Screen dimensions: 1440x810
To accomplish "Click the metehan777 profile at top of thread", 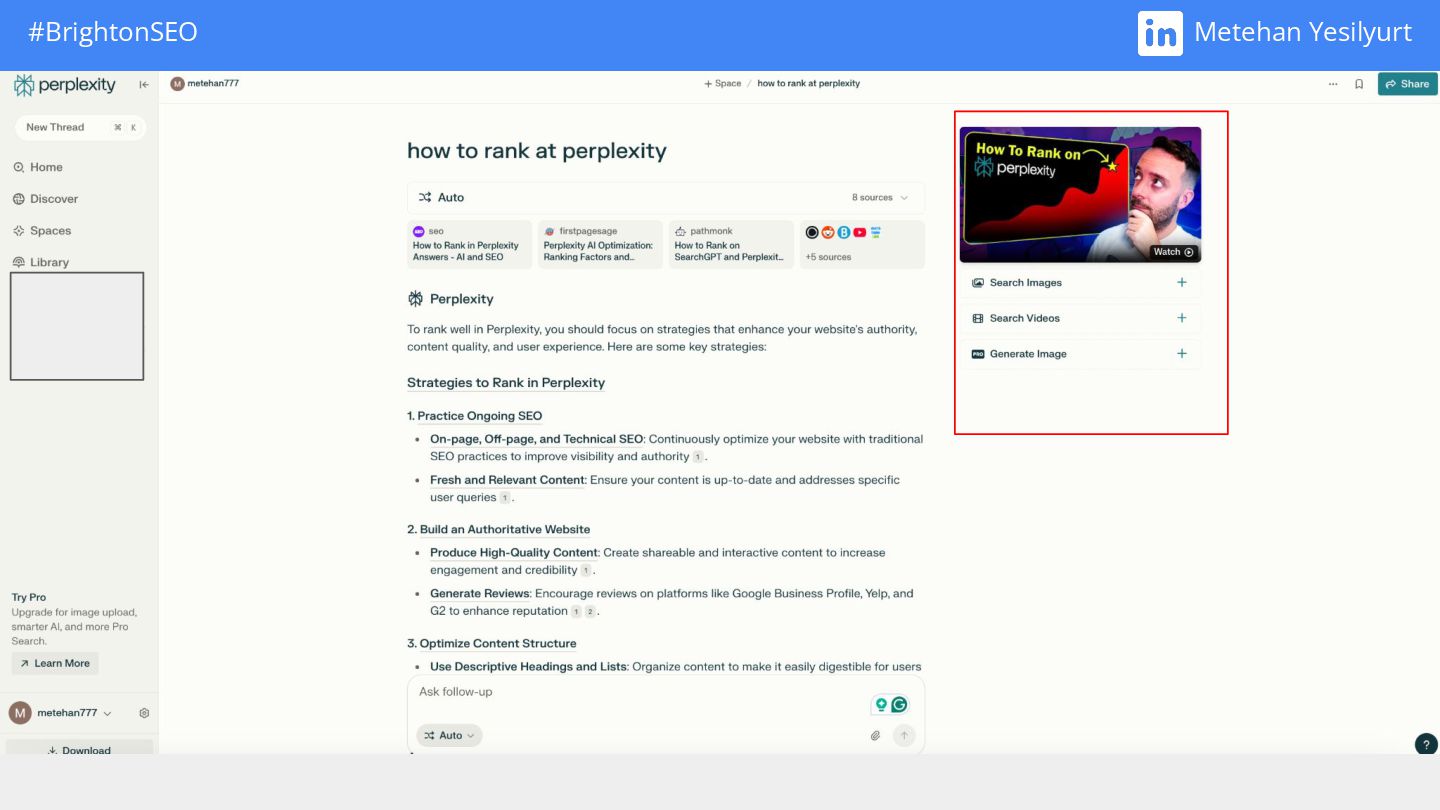I will [205, 84].
